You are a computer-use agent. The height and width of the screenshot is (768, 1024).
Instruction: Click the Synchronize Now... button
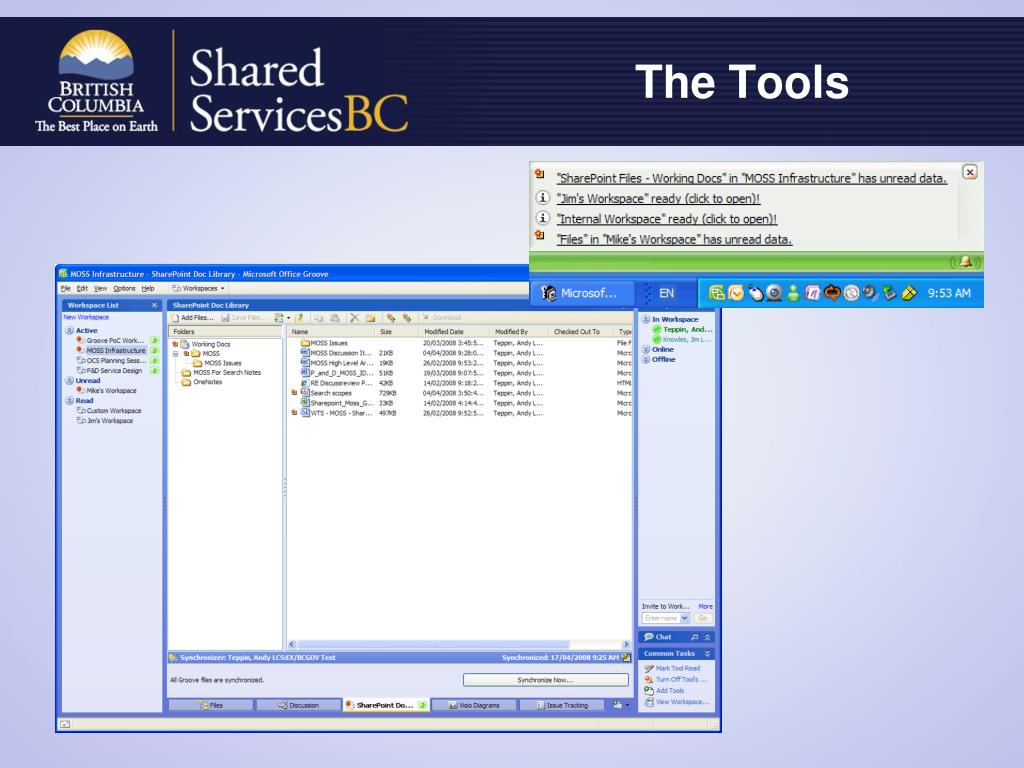545,680
